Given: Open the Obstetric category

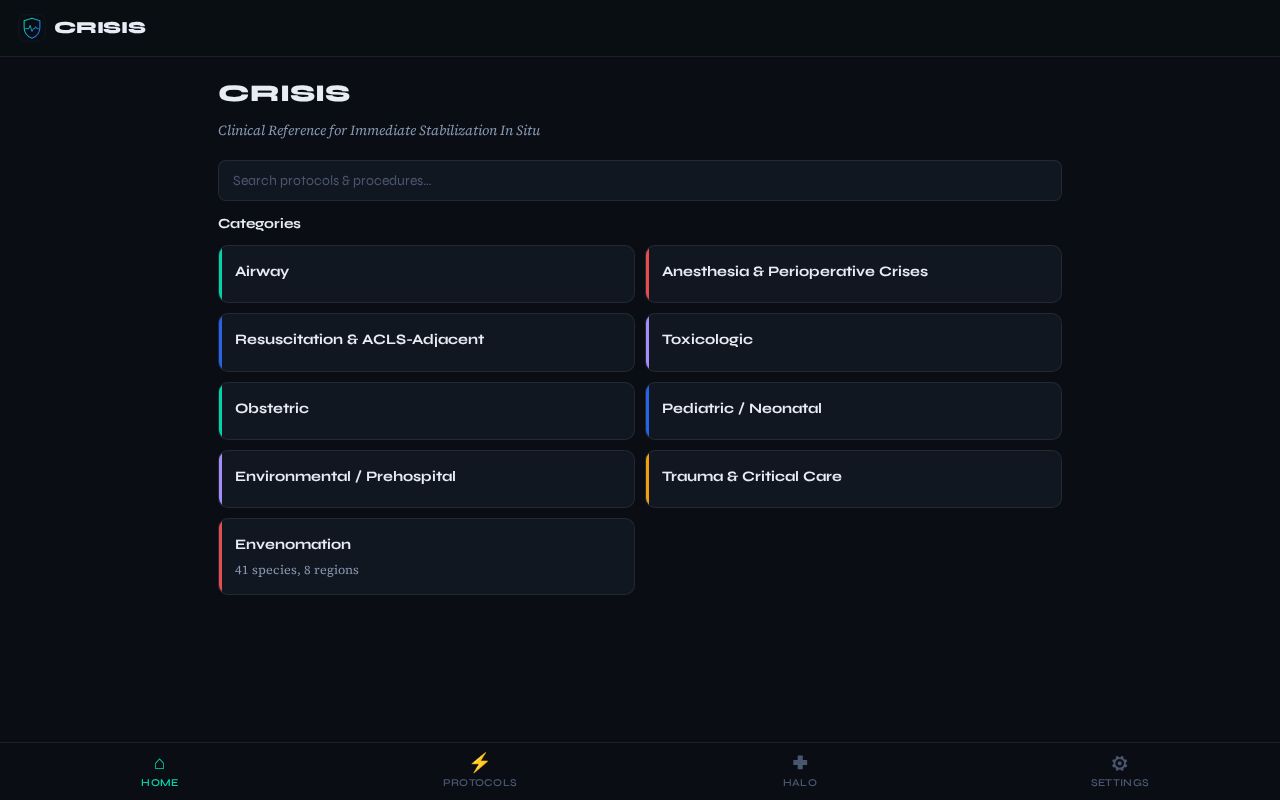Looking at the screenshot, I should click(426, 411).
